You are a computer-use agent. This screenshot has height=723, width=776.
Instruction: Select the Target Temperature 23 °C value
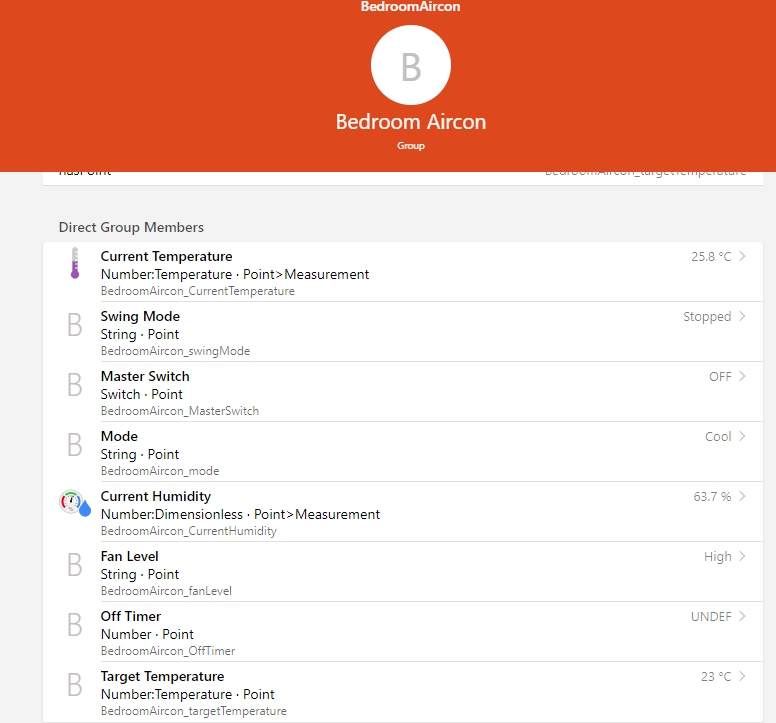click(715, 677)
